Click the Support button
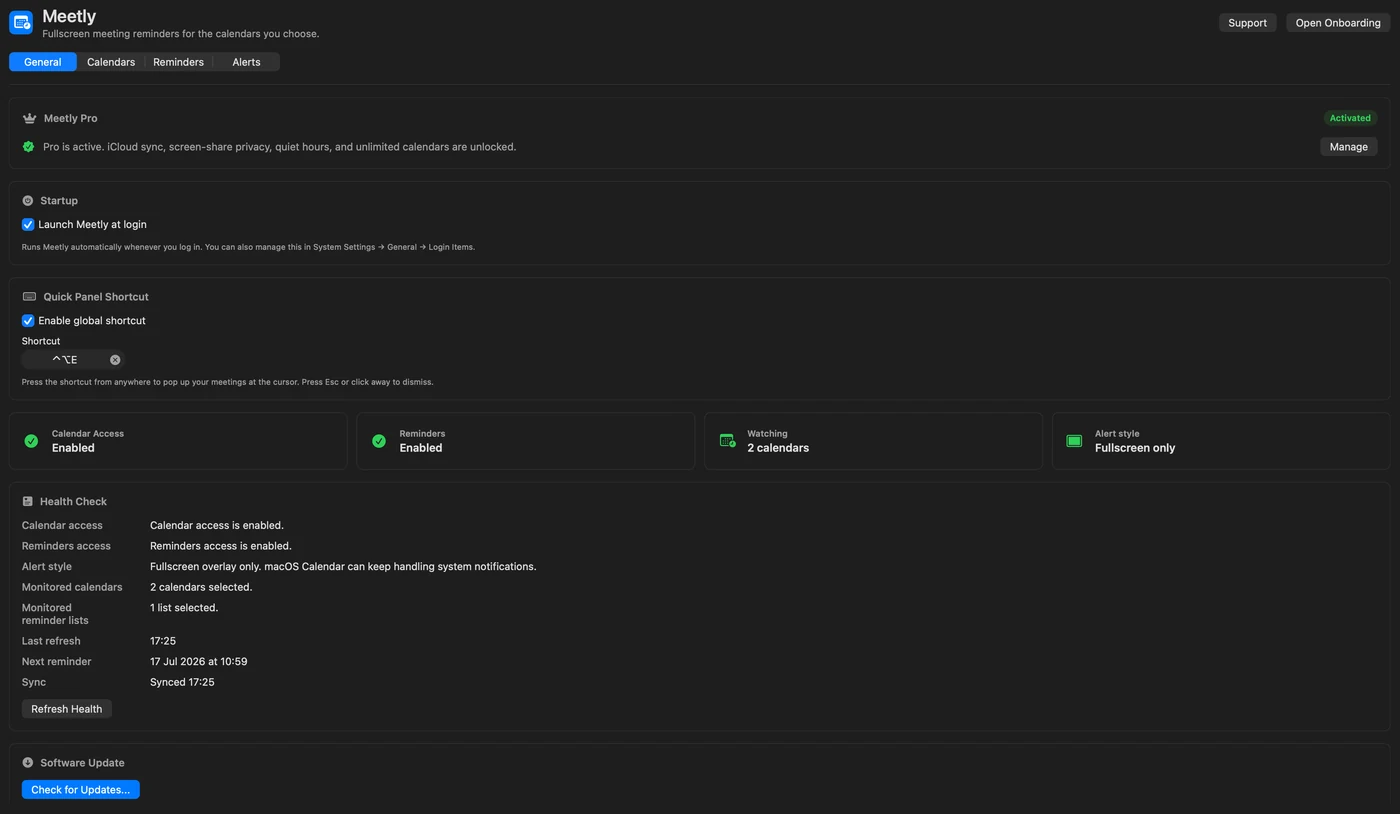1400x814 pixels. (x=1247, y=23)
